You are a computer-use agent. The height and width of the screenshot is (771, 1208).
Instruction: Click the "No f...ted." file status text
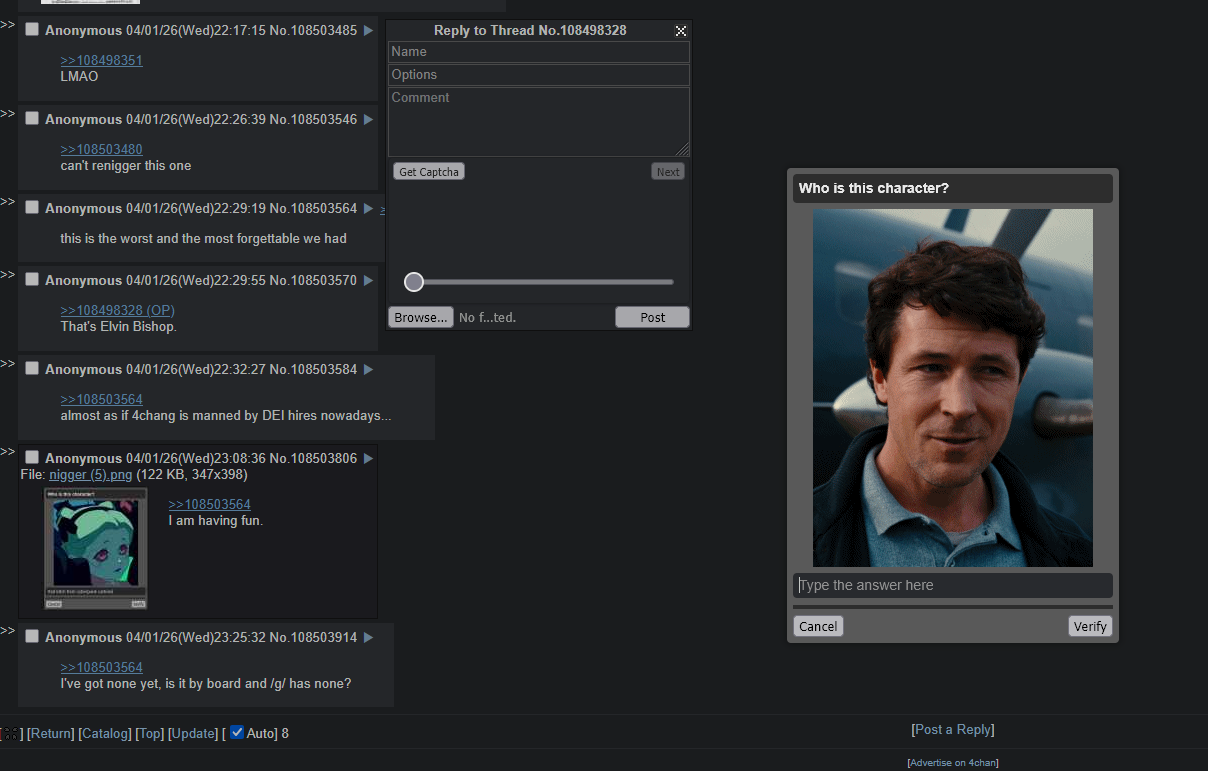click(487, 317)
